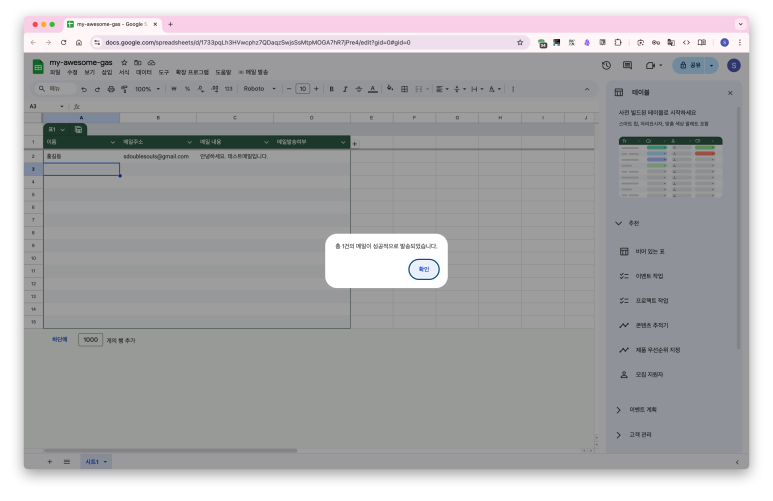Viewport: 773px width, 501px height.
Task: Open the comments icon in the header
Action: [627, 65]
